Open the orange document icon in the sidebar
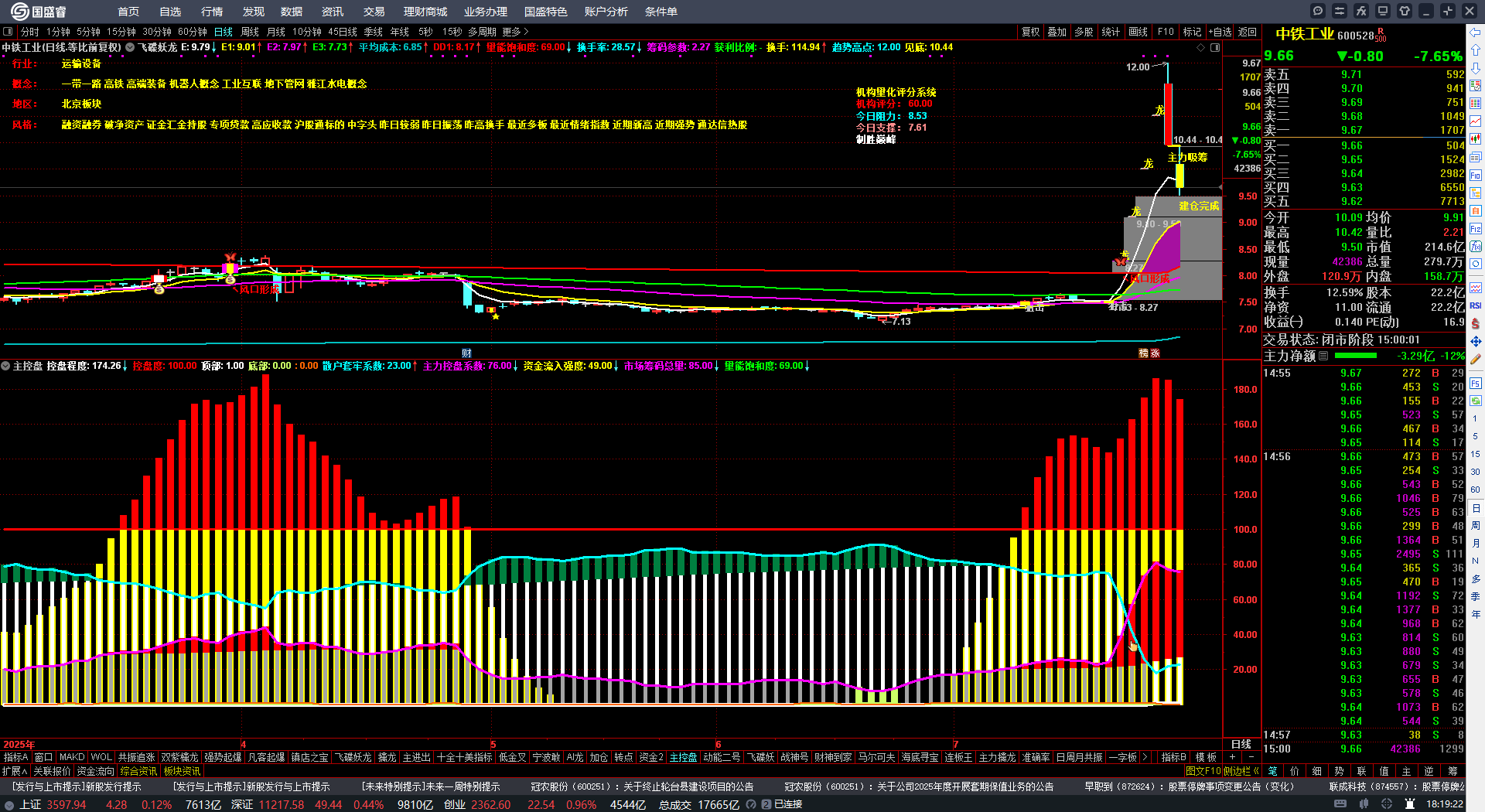 tap(1476, 210)
